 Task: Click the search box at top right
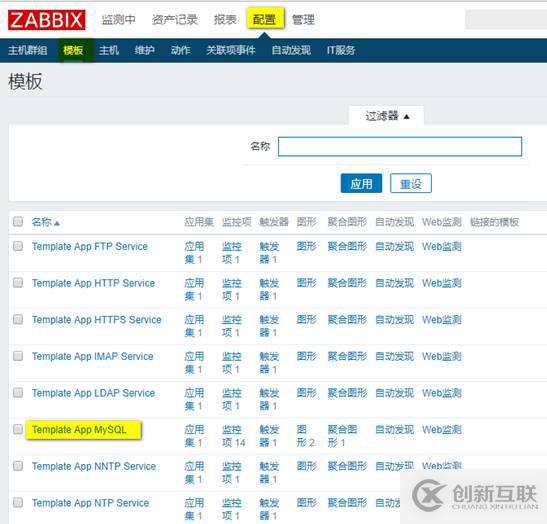tap(506, 20)
